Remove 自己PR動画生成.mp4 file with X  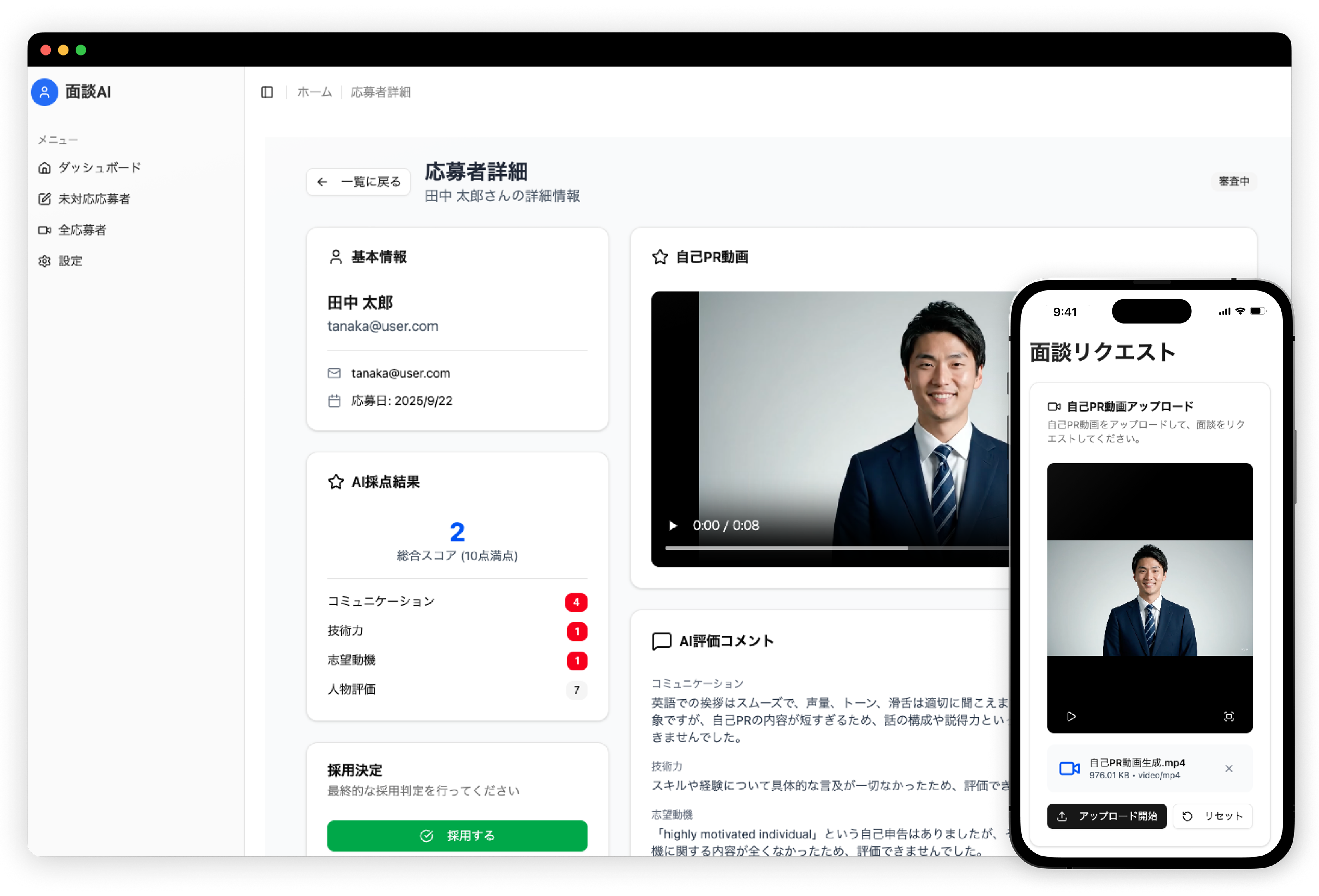1229,768
